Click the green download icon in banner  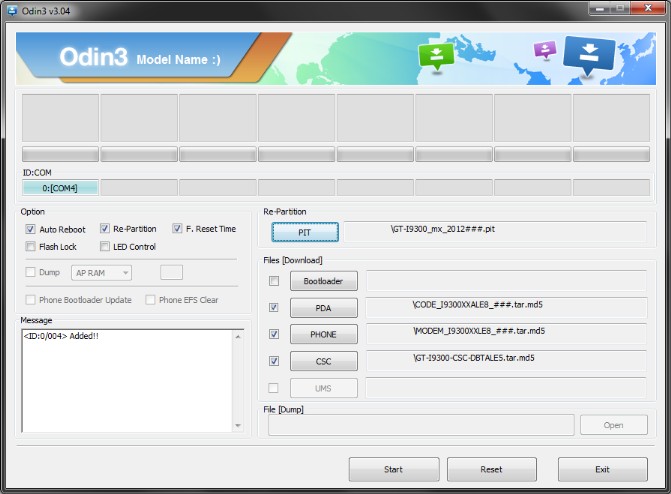[x=436, y=56]
